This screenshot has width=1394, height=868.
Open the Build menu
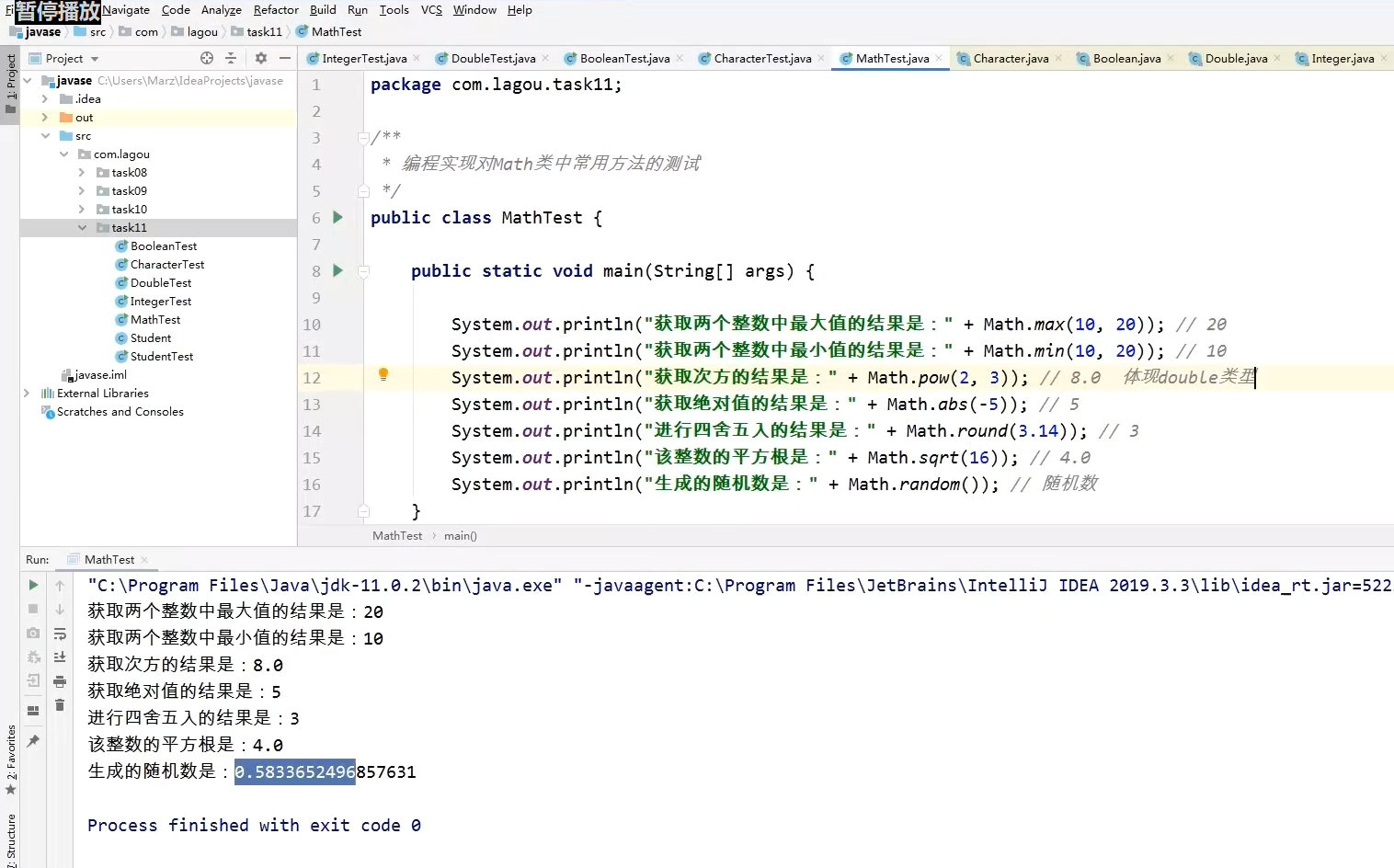pos(323,10)
